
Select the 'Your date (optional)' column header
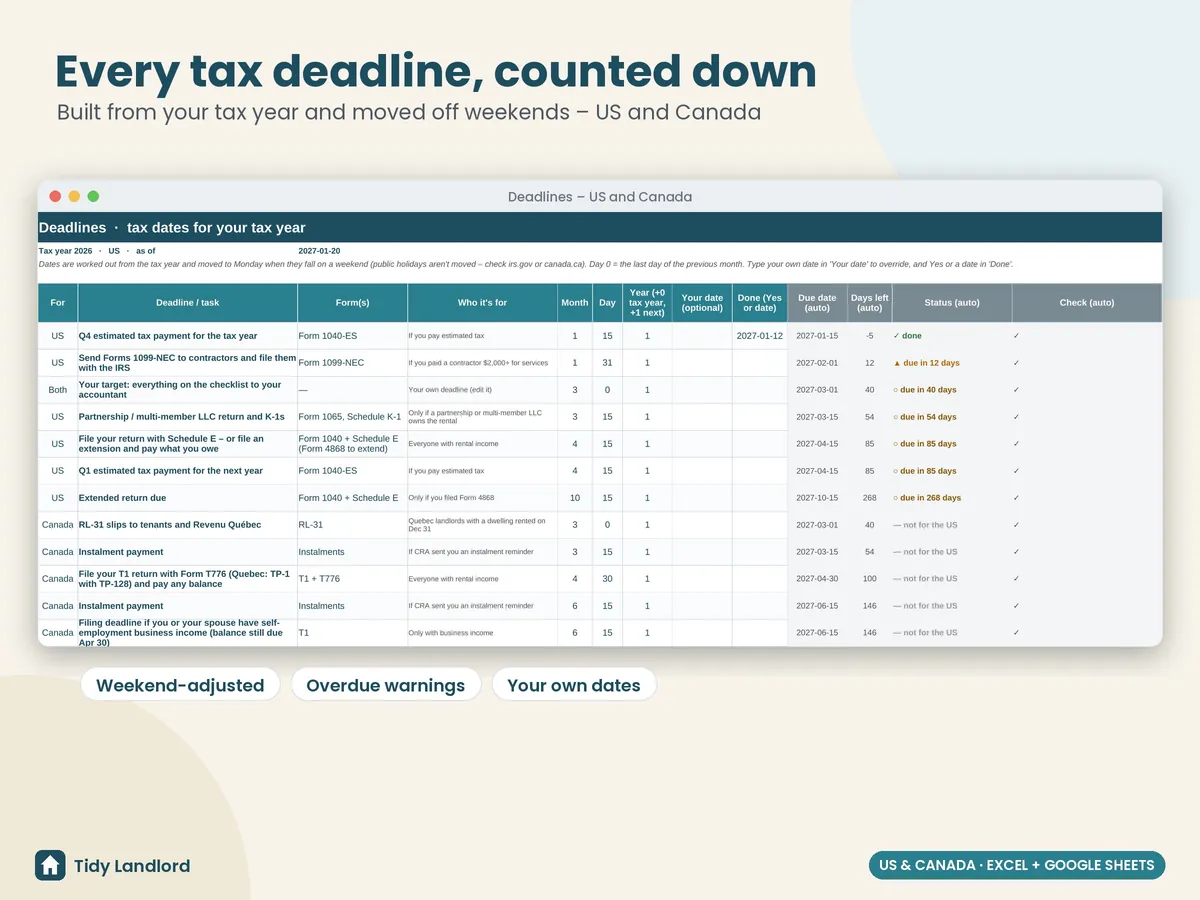click(702, 303)
